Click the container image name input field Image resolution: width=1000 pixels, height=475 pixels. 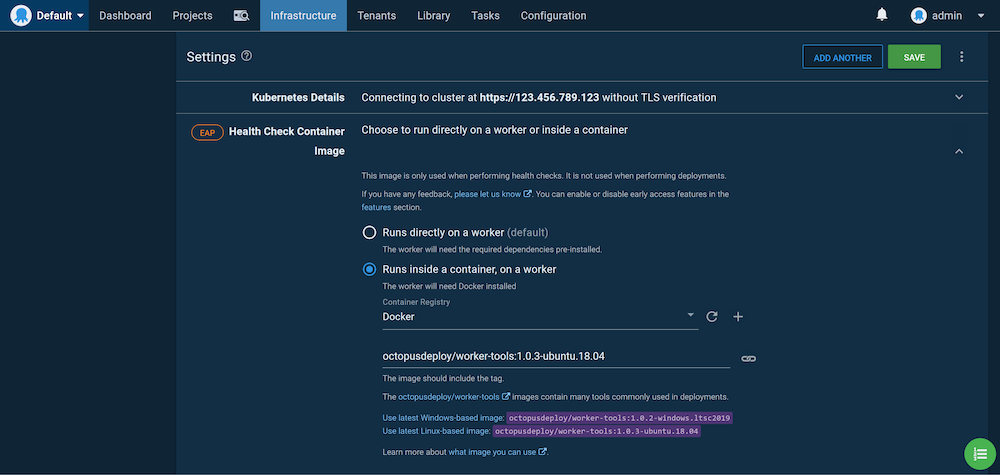pyautogui.click(x=556, y=357)
